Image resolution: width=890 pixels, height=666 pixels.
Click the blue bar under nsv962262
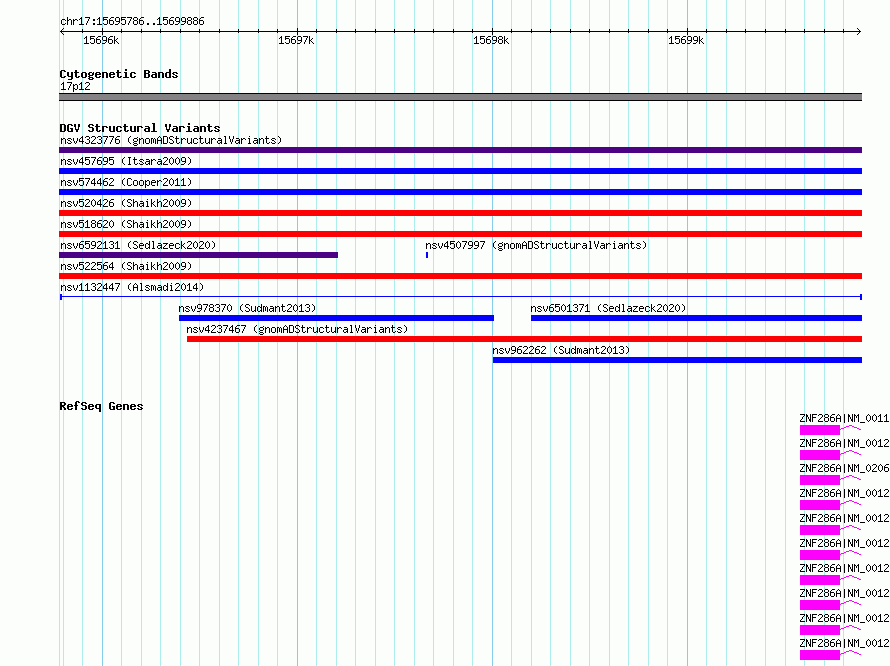tap(677, 360)
